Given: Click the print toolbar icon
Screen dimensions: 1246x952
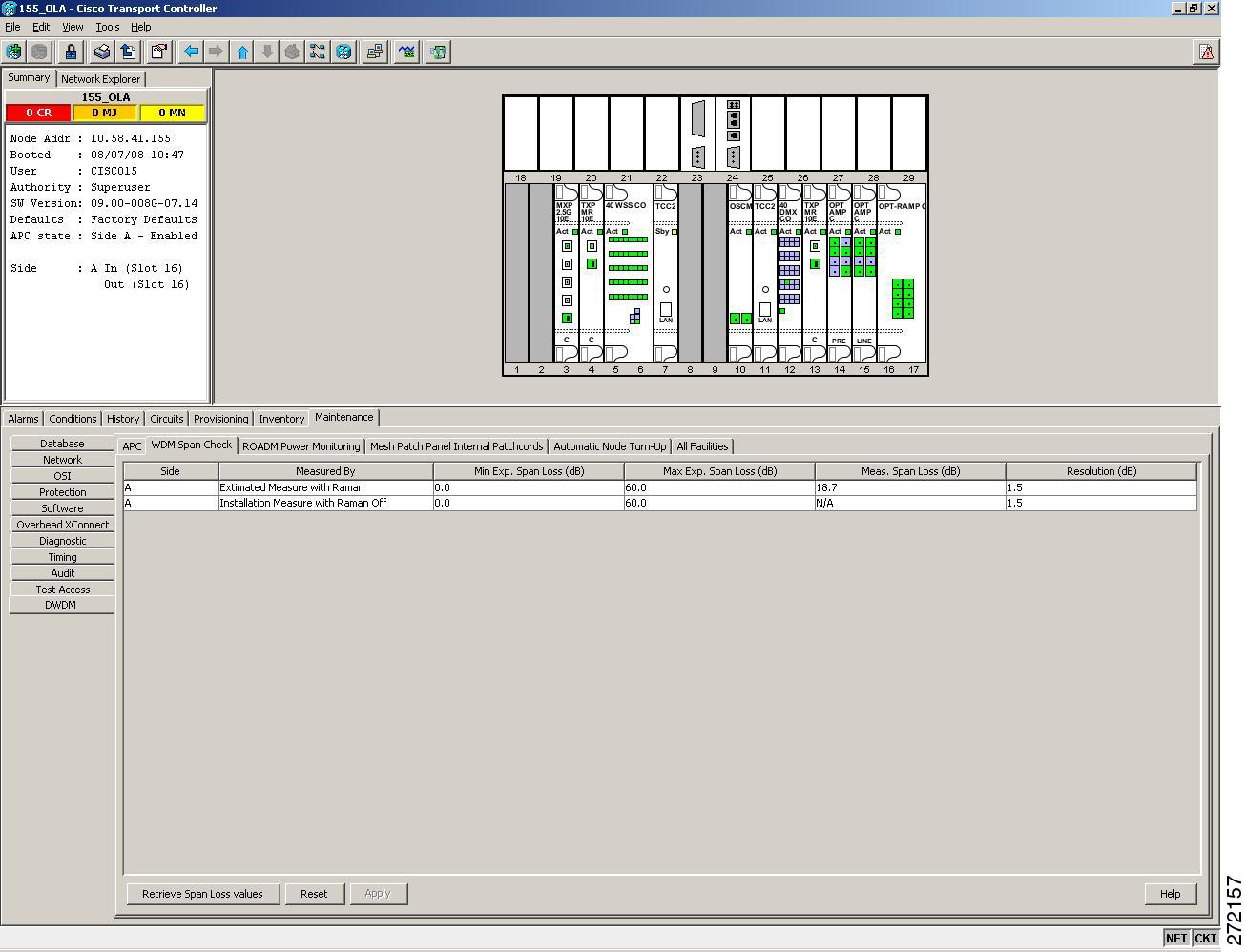Looking at the screenshot, I should (102, 52).
